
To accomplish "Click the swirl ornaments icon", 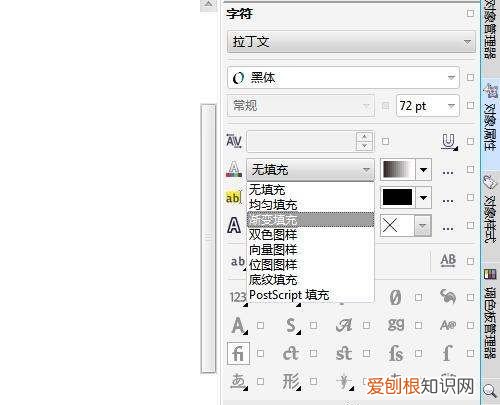I will pyautogui.click(x=448, y=297).
